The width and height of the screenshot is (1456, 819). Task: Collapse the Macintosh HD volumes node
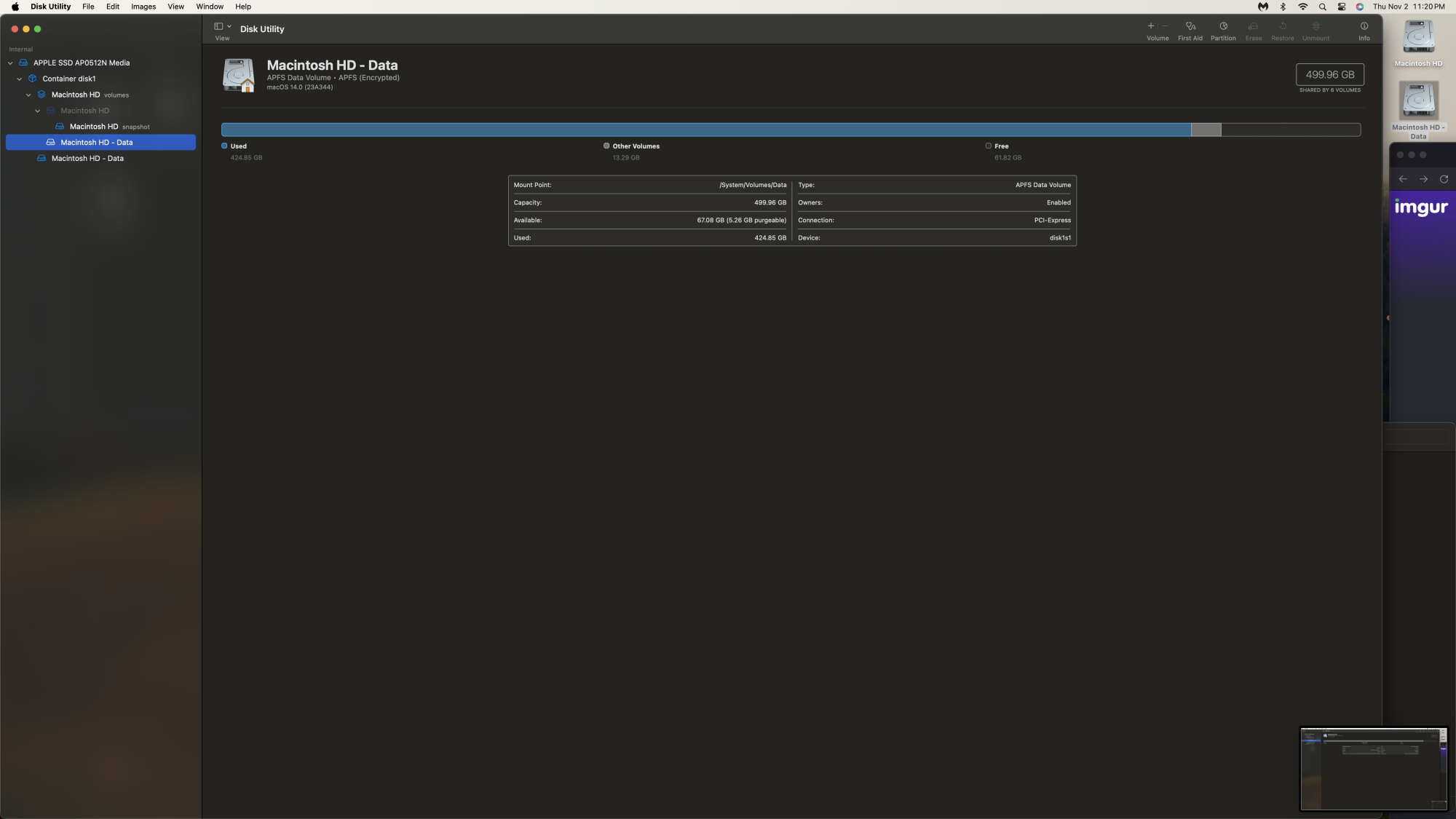29,94
